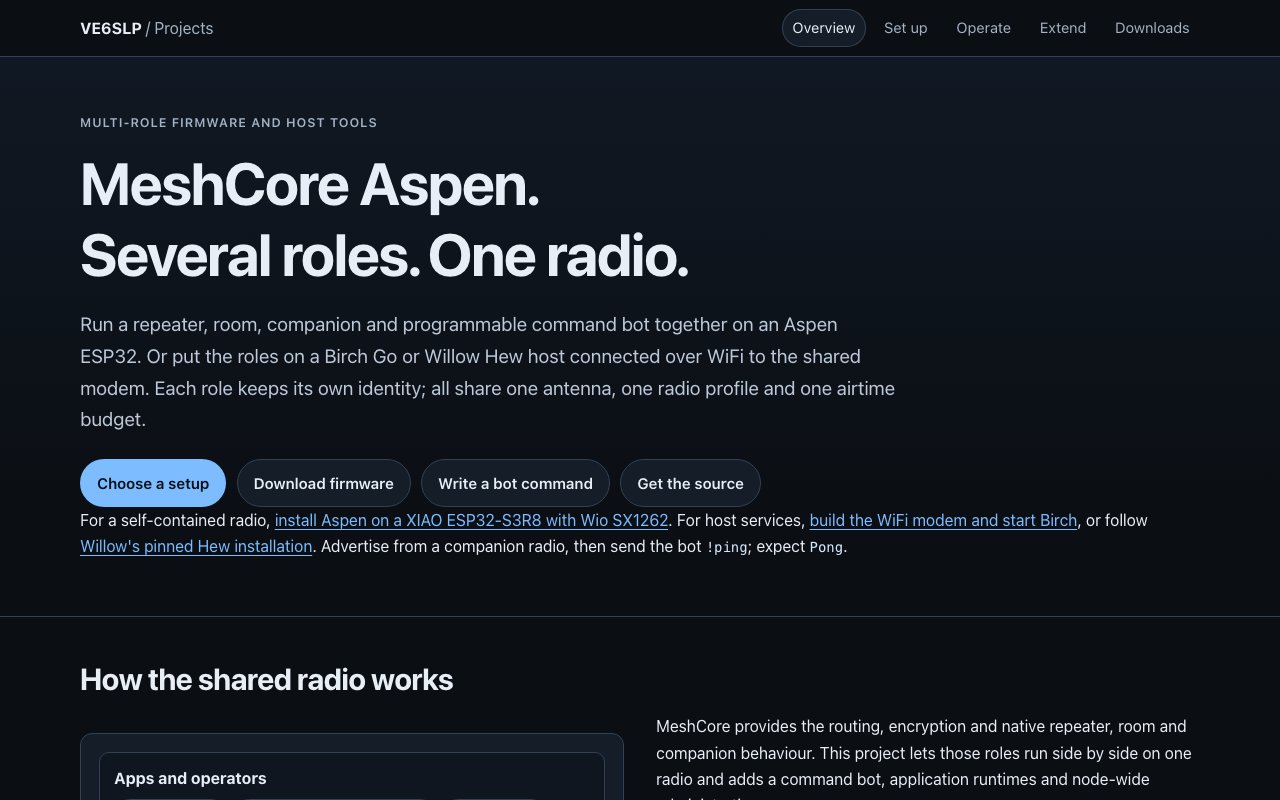1280x800 pixels.
Task: Click the VE6SLP site name
Action: point(111,28)
